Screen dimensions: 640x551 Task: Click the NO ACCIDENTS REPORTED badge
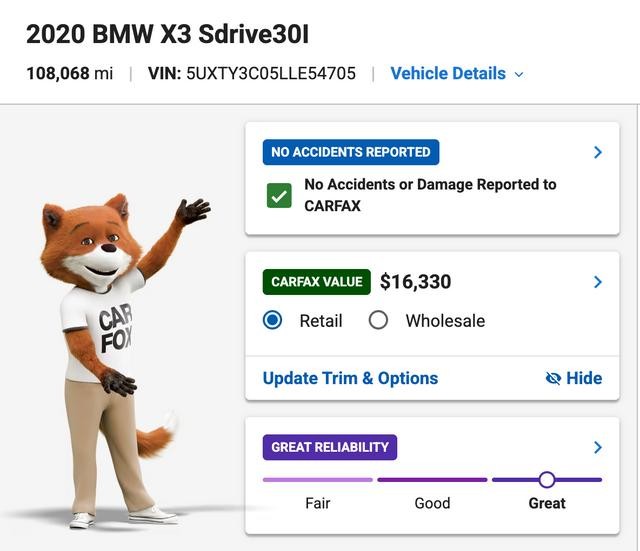pos(351,152)
